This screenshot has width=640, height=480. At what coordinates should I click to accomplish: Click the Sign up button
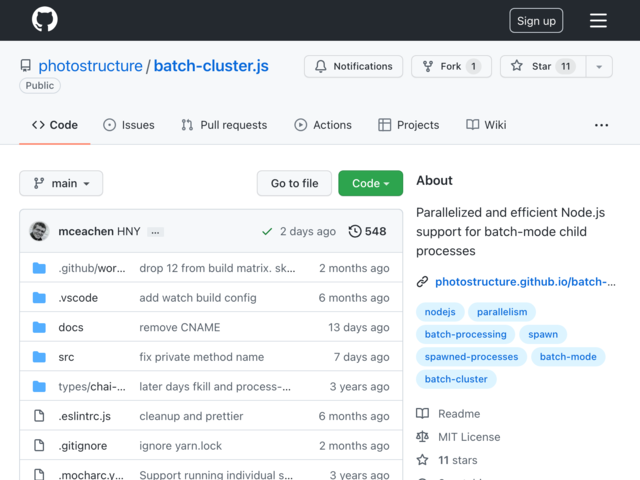pyautogui.click(x=536, y=20)
